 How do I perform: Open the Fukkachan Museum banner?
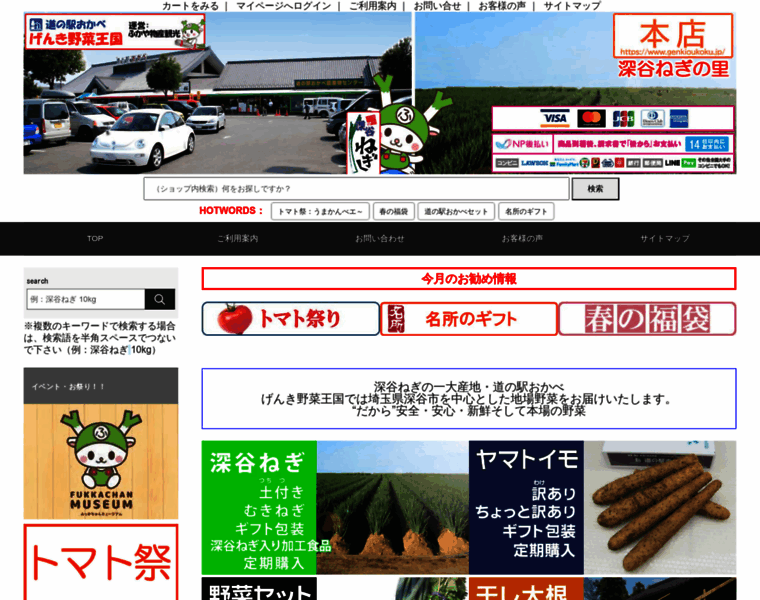(101, 461)
